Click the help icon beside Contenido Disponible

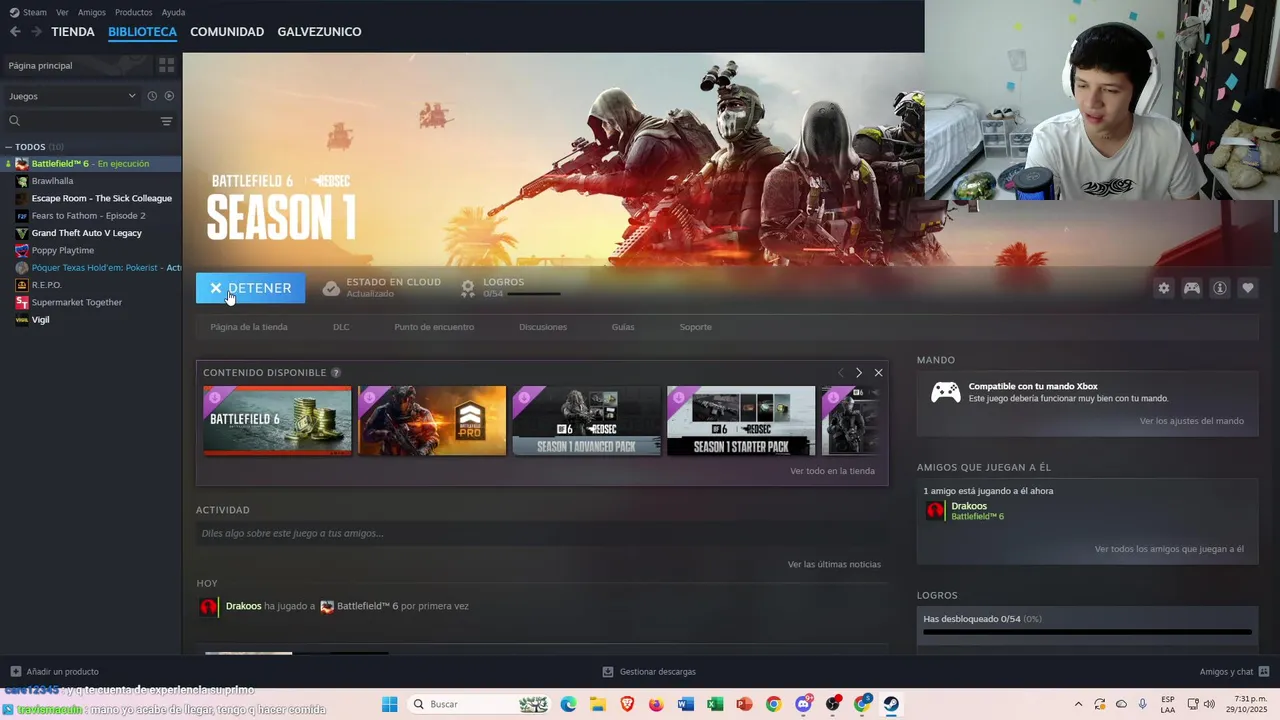point(336,373)
